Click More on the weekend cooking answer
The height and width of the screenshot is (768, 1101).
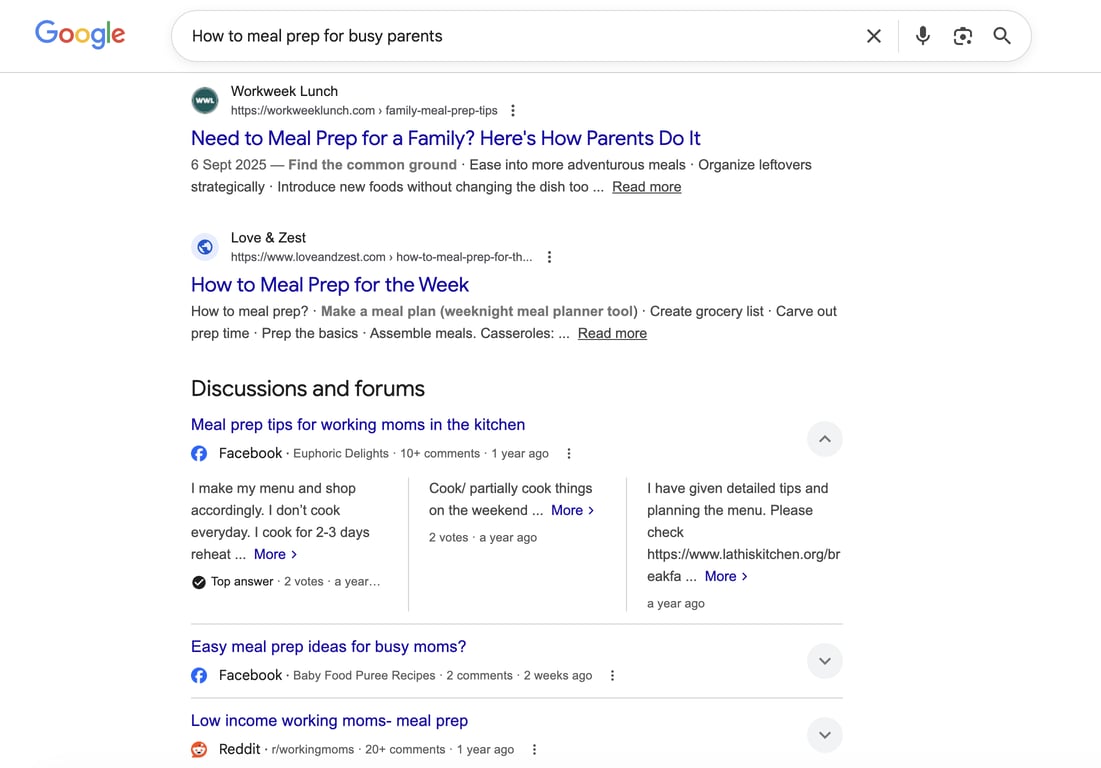566,510
